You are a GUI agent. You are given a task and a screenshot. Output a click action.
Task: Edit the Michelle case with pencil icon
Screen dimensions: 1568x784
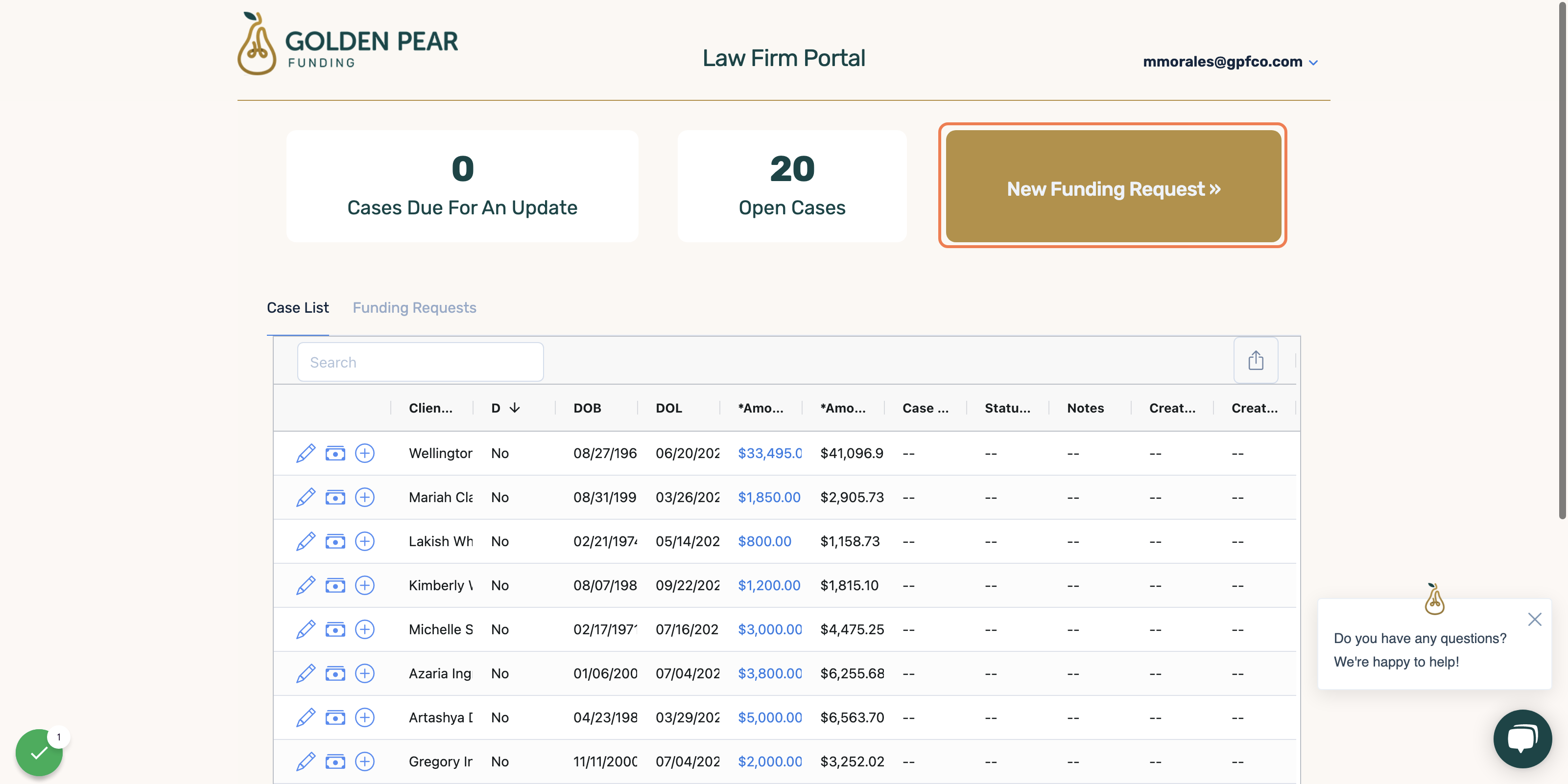coord(306,629)
